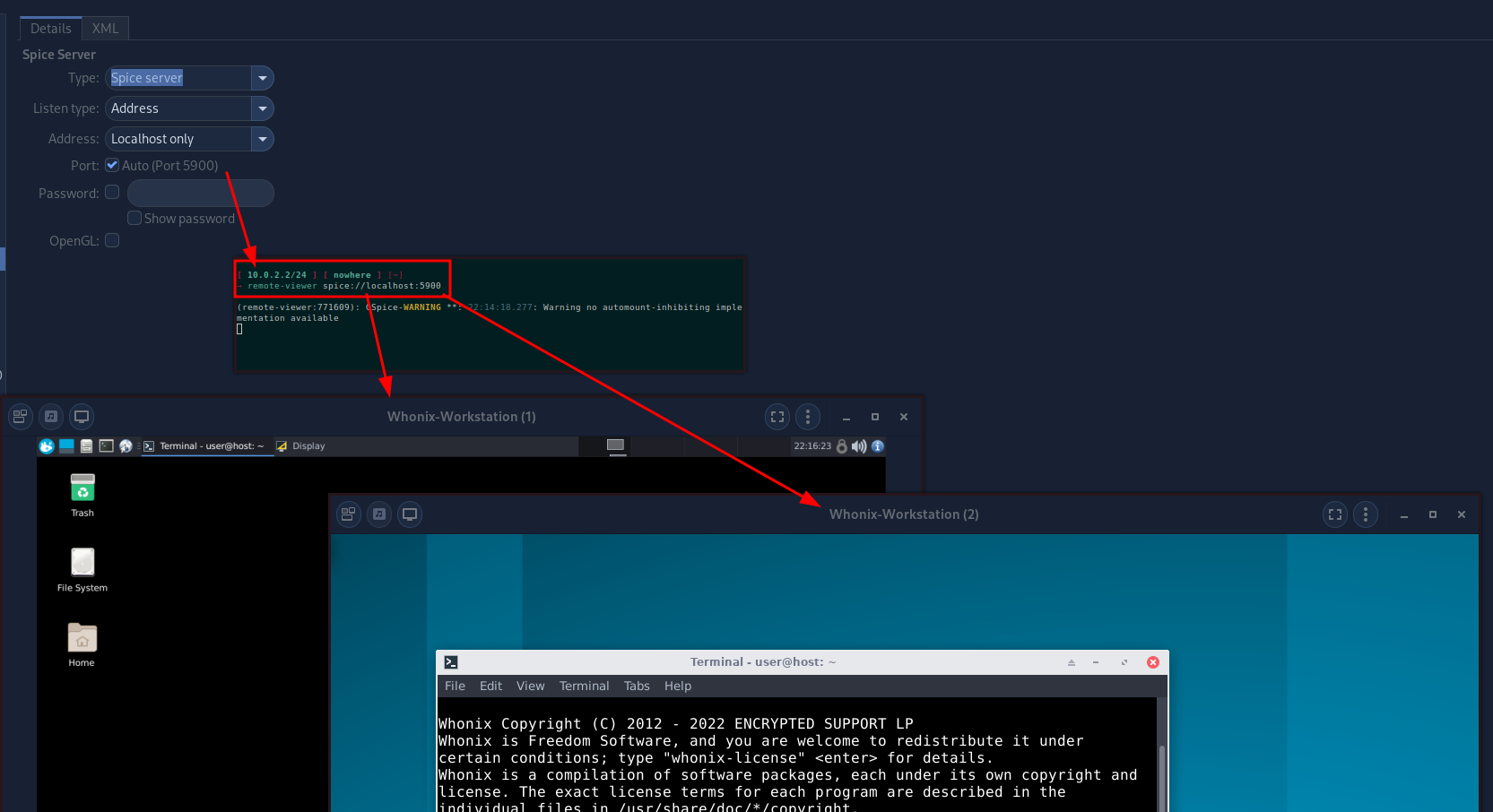Switch to the XML tab
Image resolution: width=1493 pixels, height=812 pixels.
105,29
